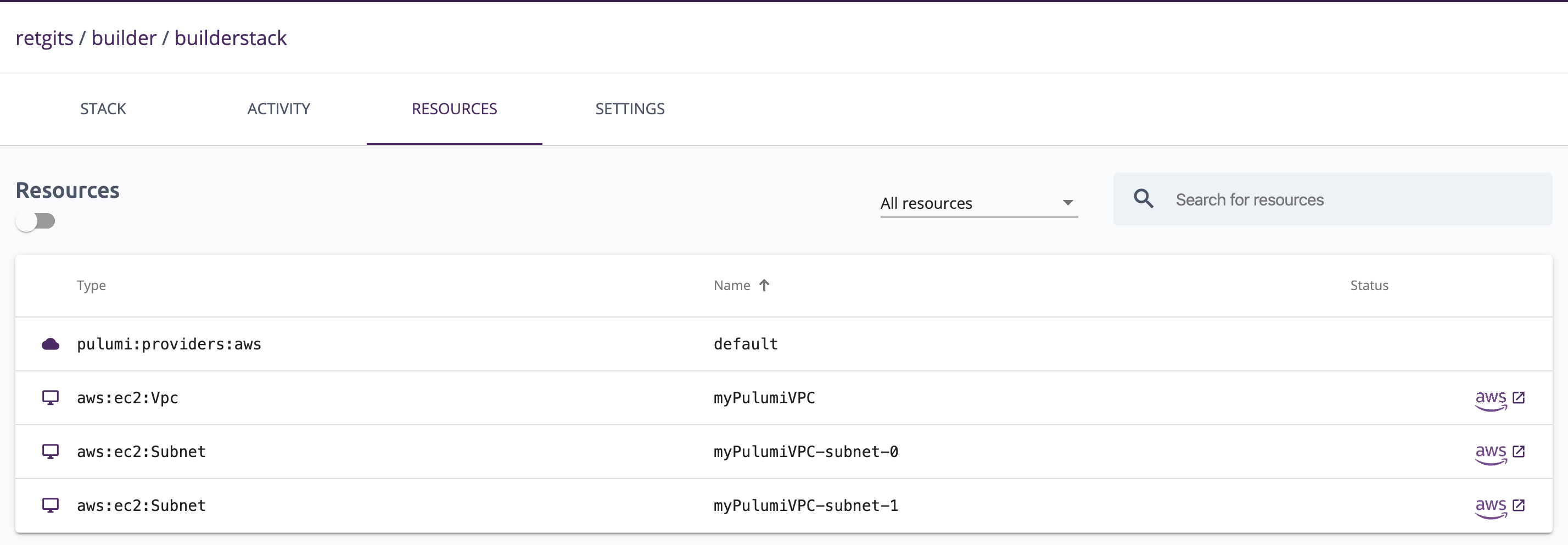1568x545 pixels.
Task: Click the builderstack breadcrumb link
Action: 230,38
